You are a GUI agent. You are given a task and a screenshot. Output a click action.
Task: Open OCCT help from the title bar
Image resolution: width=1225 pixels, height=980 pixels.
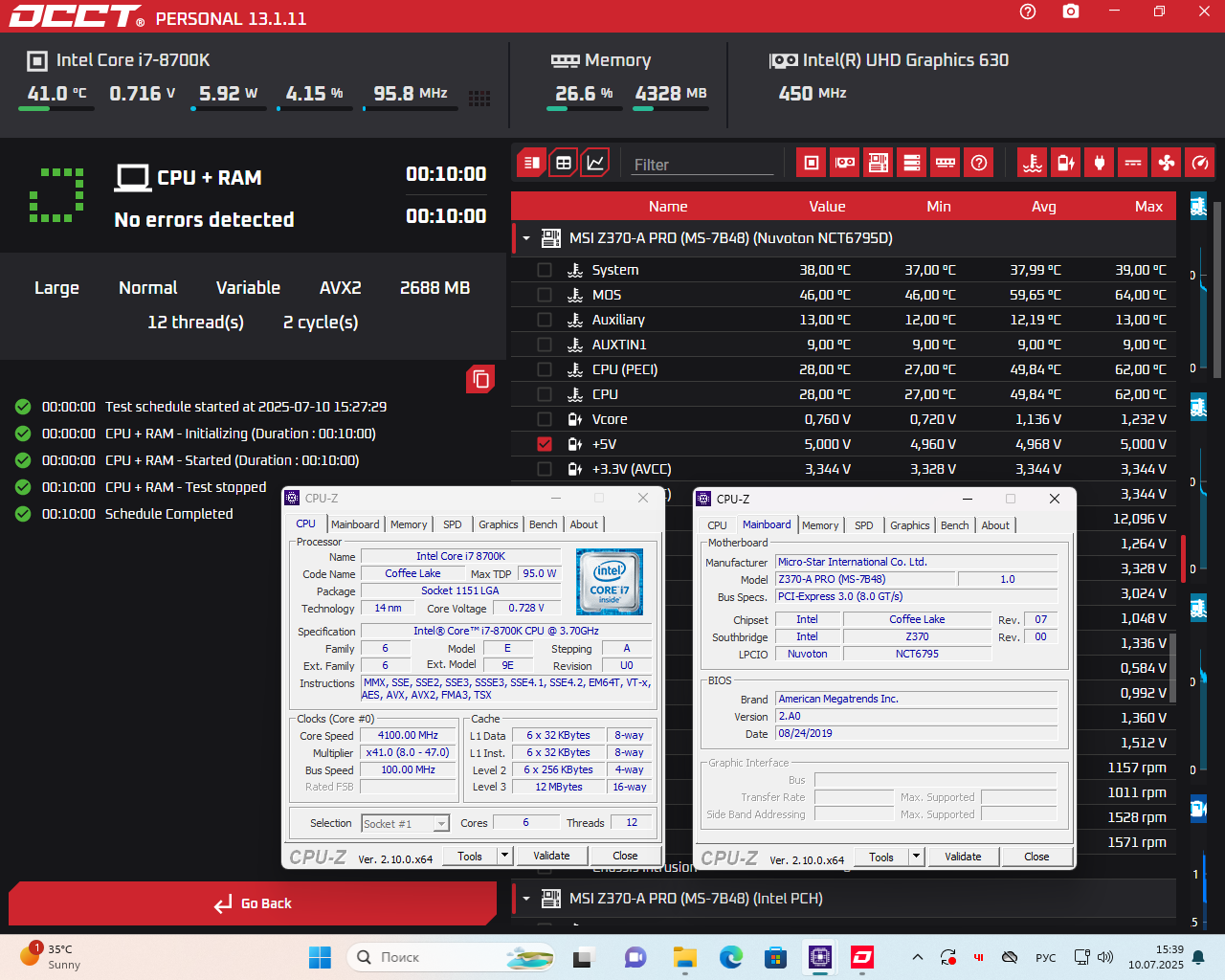(x=1028, y=11)
